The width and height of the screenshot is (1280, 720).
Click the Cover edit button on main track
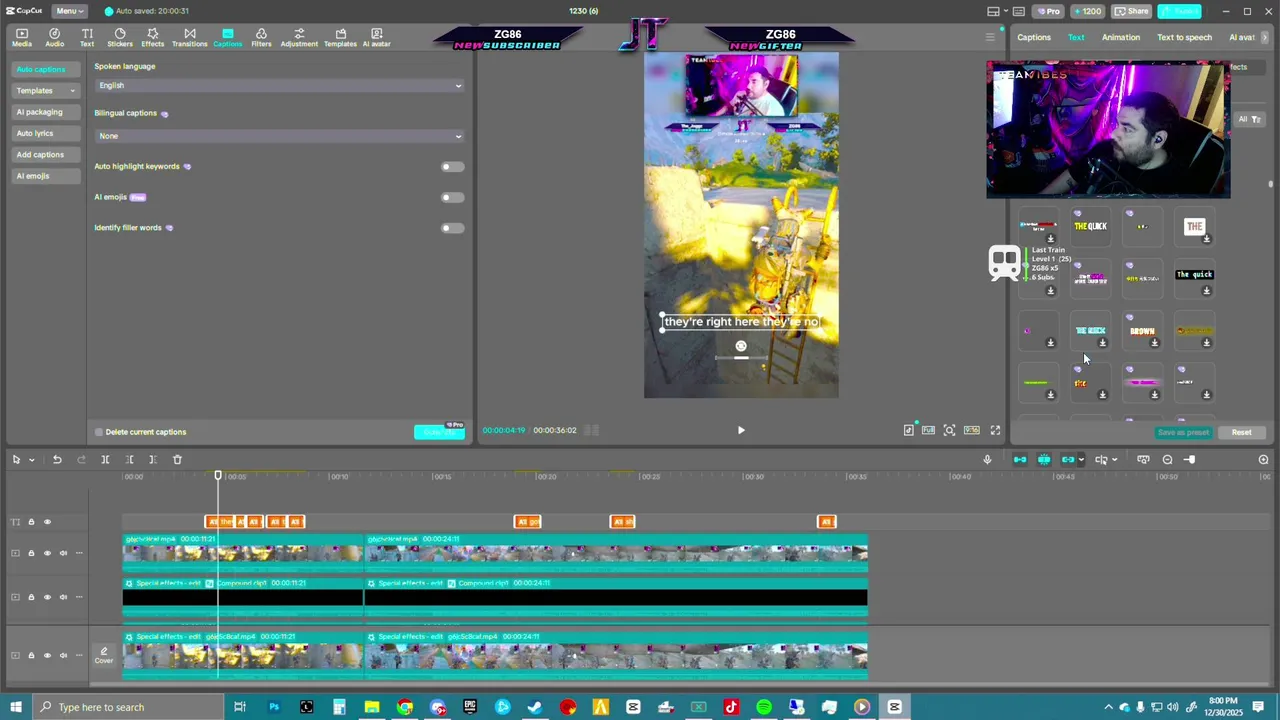[x=104, y=655]
